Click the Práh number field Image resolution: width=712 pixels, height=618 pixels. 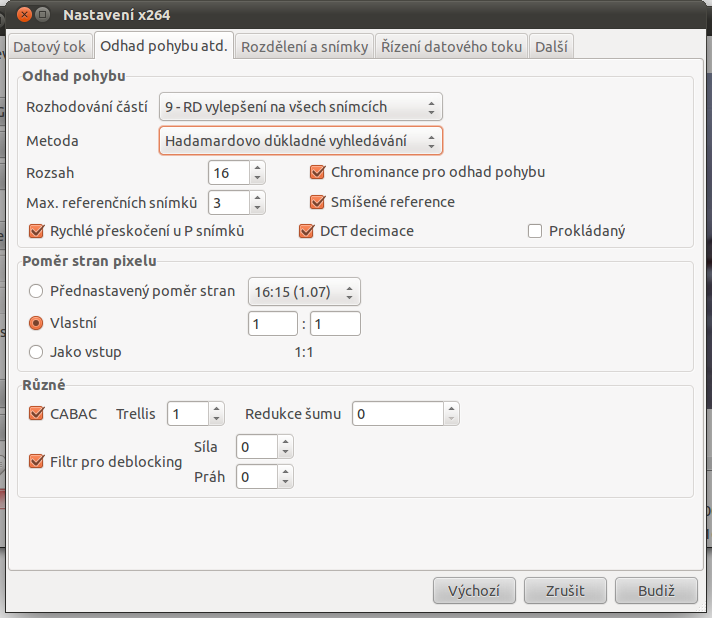[257, 477]
